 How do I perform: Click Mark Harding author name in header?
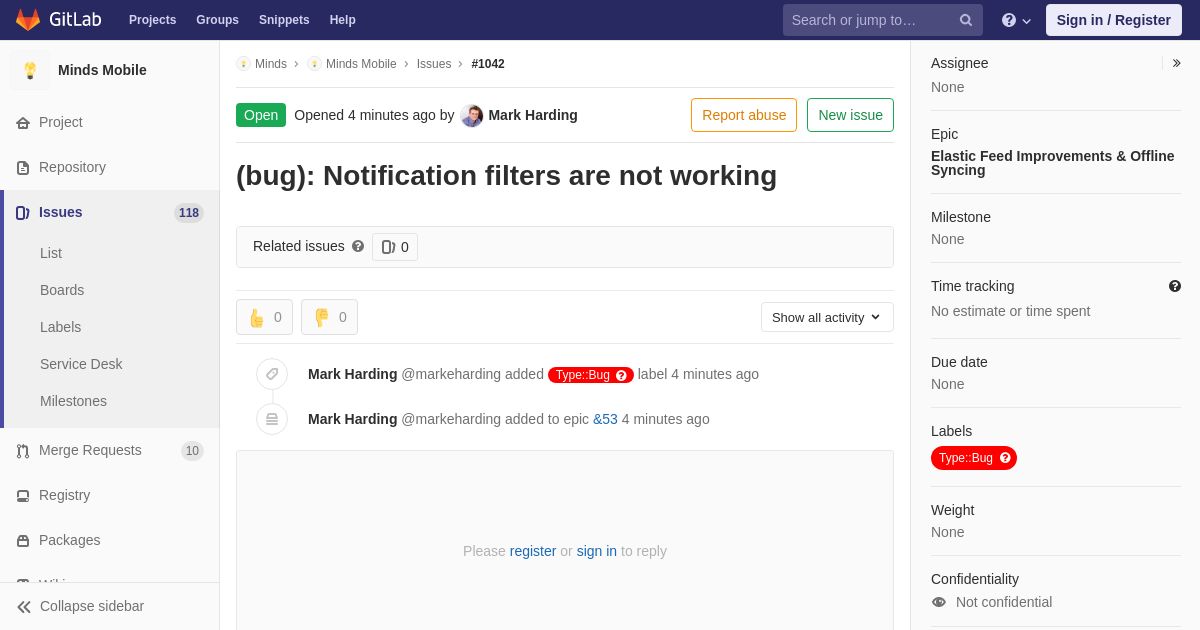point(533,115)
